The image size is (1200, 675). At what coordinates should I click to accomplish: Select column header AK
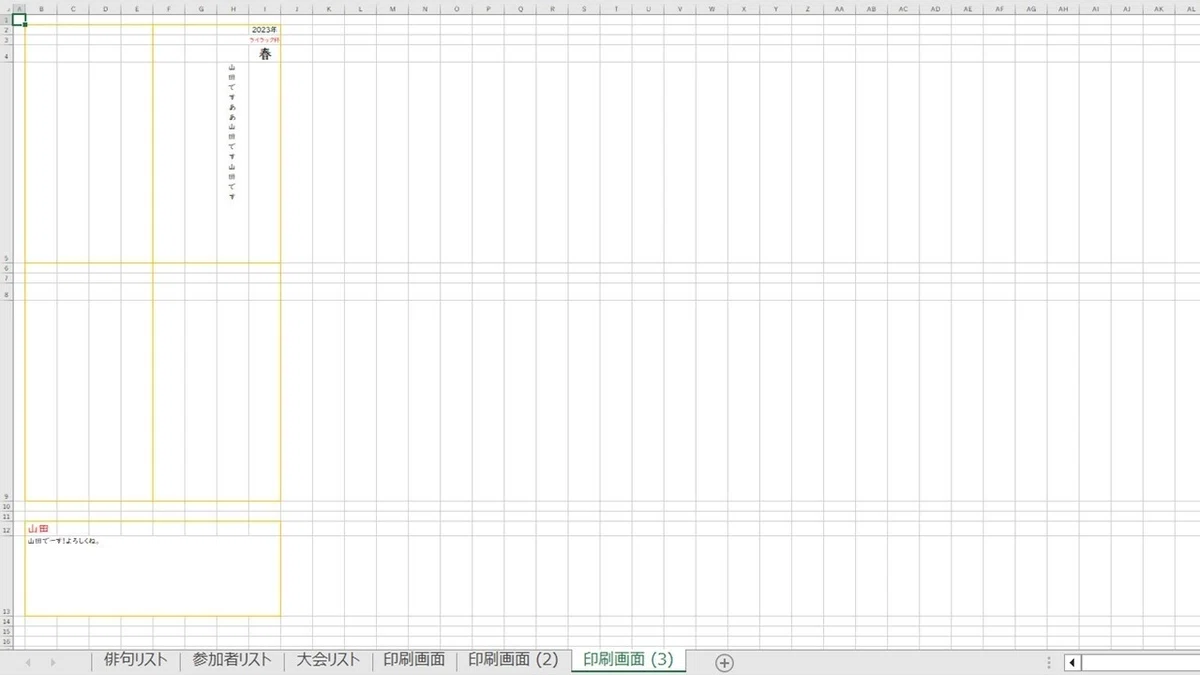point(1159,9)
